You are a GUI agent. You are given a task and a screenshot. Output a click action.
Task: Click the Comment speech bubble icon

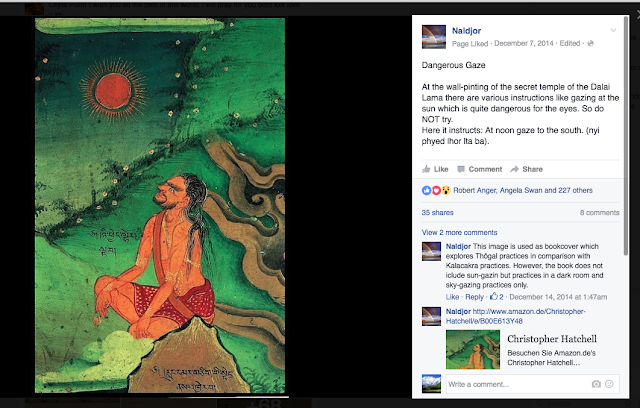(461, 169)
